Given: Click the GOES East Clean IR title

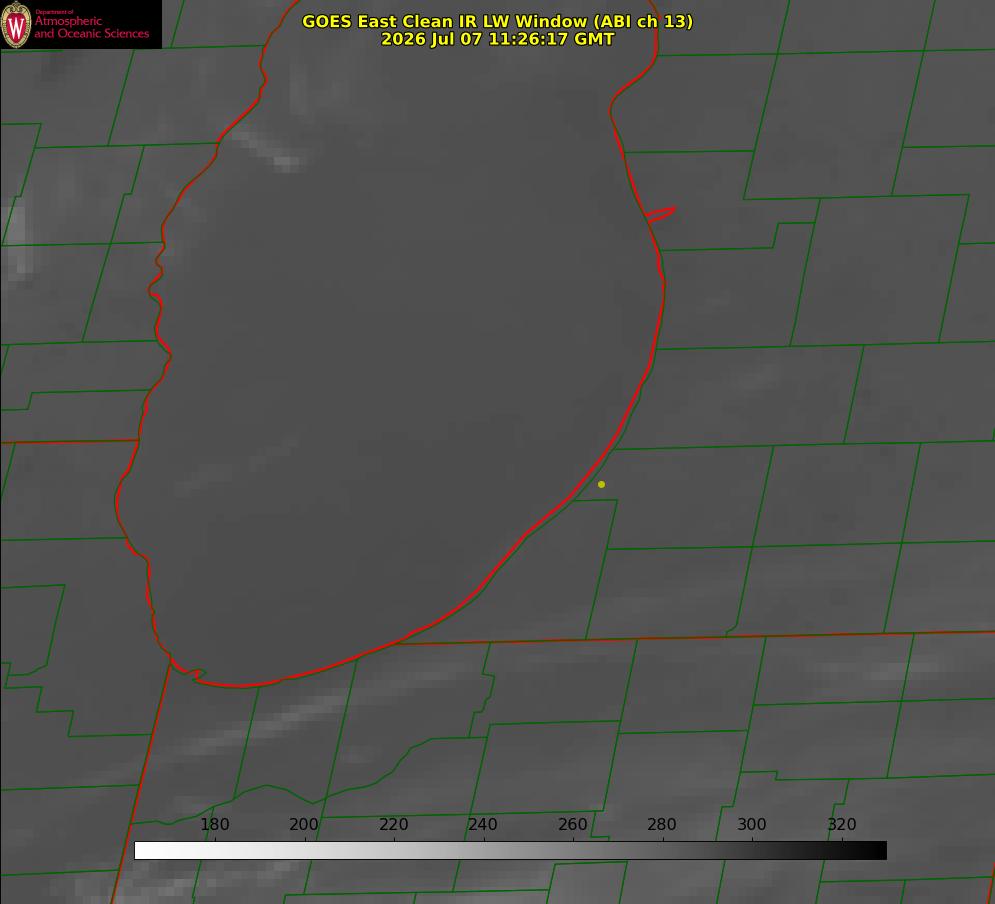Looking at the screenshot, I should [x=497, y=21].
